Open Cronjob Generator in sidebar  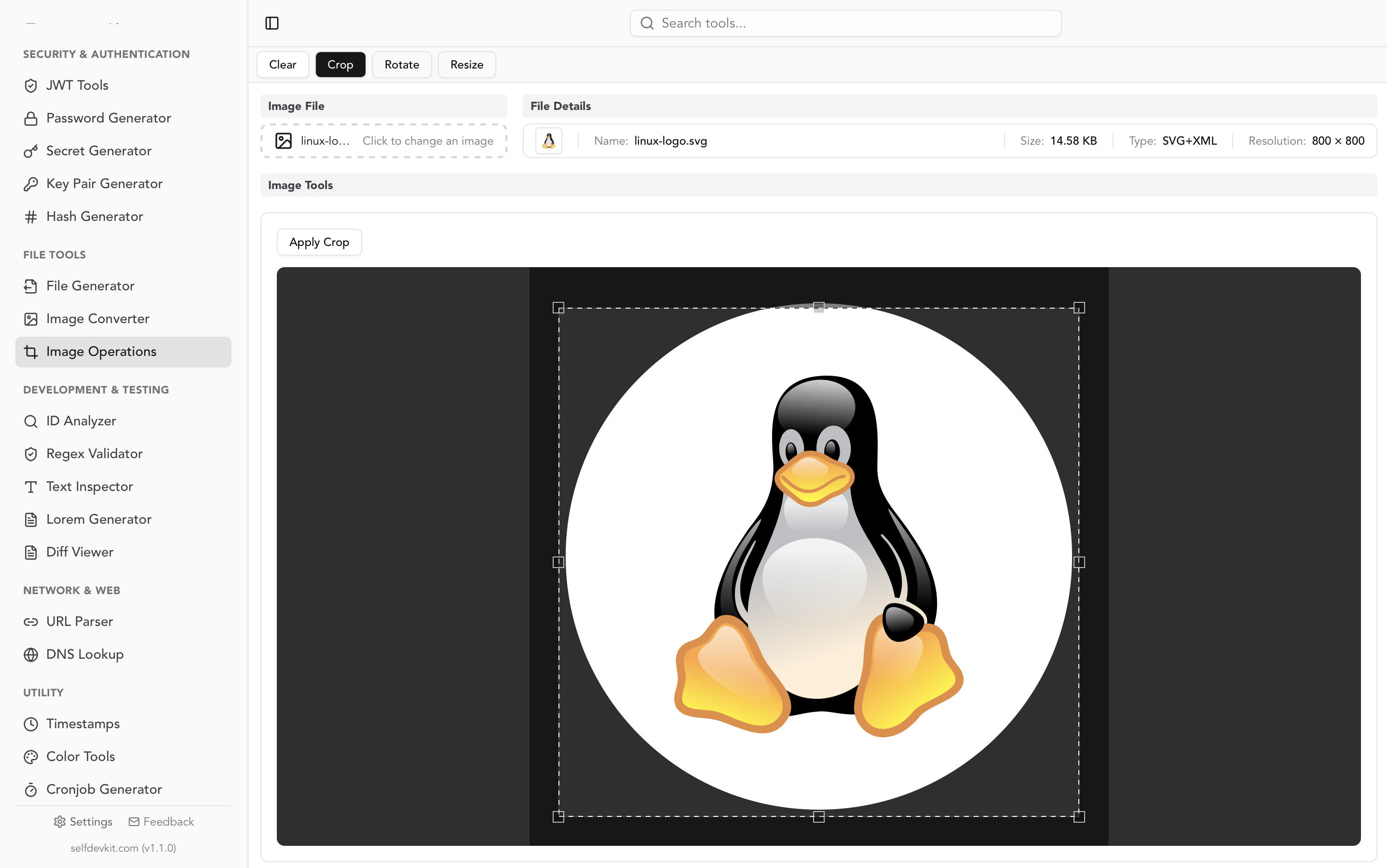click(x=123, y=789)
